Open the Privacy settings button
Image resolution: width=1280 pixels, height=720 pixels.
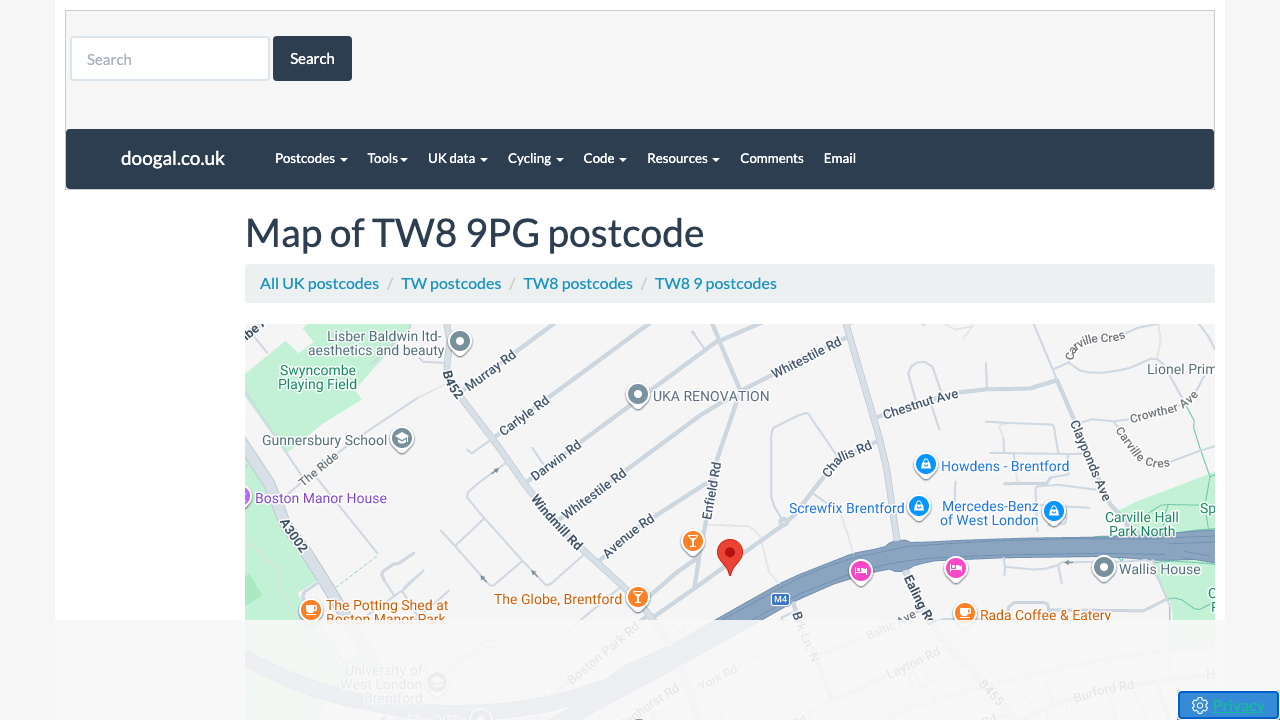[x=1228, y=705]
